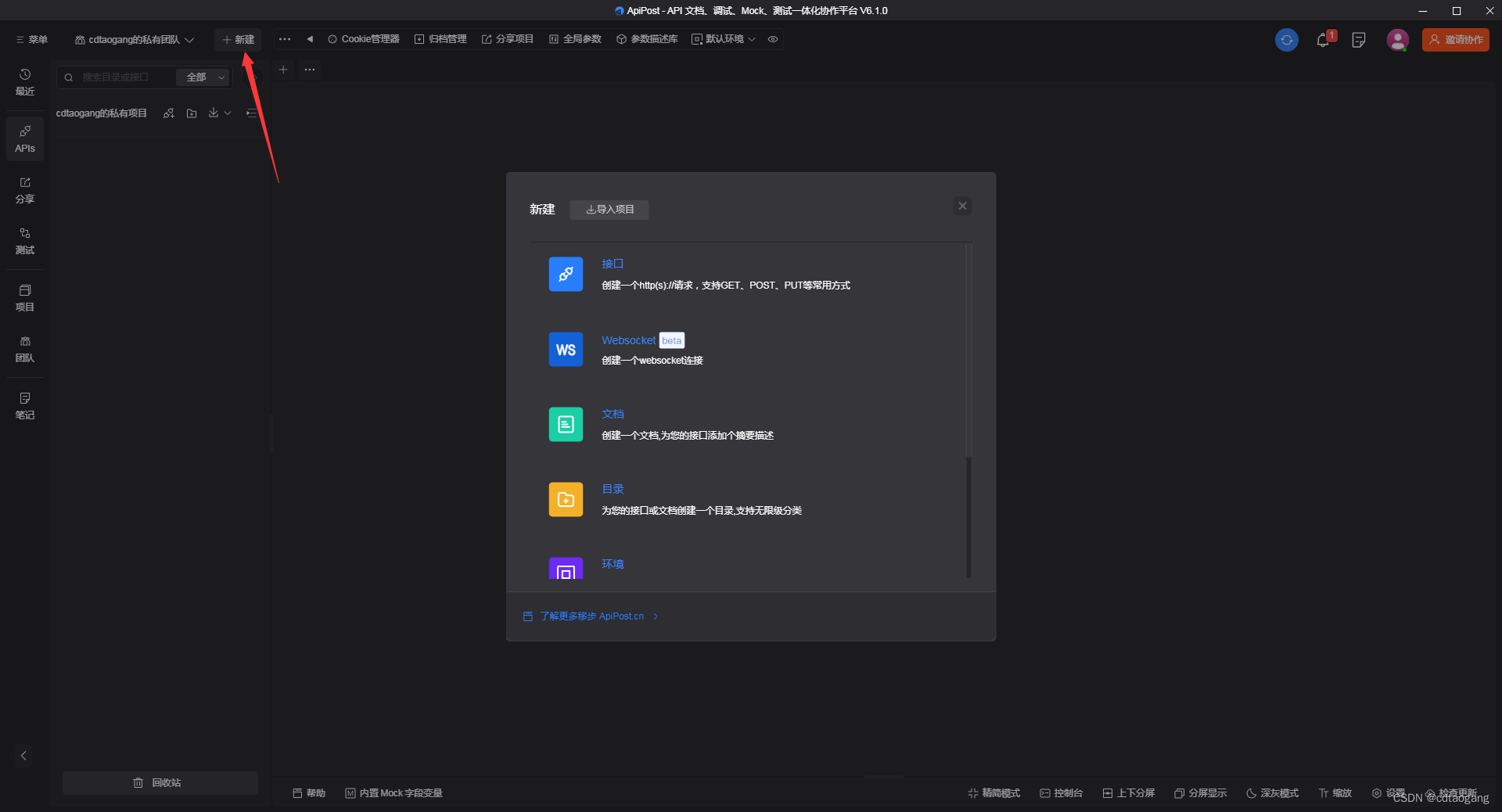The image size is (1502, 812).
Task: Toggle 精简模式
Action: (x=994, y=793)
